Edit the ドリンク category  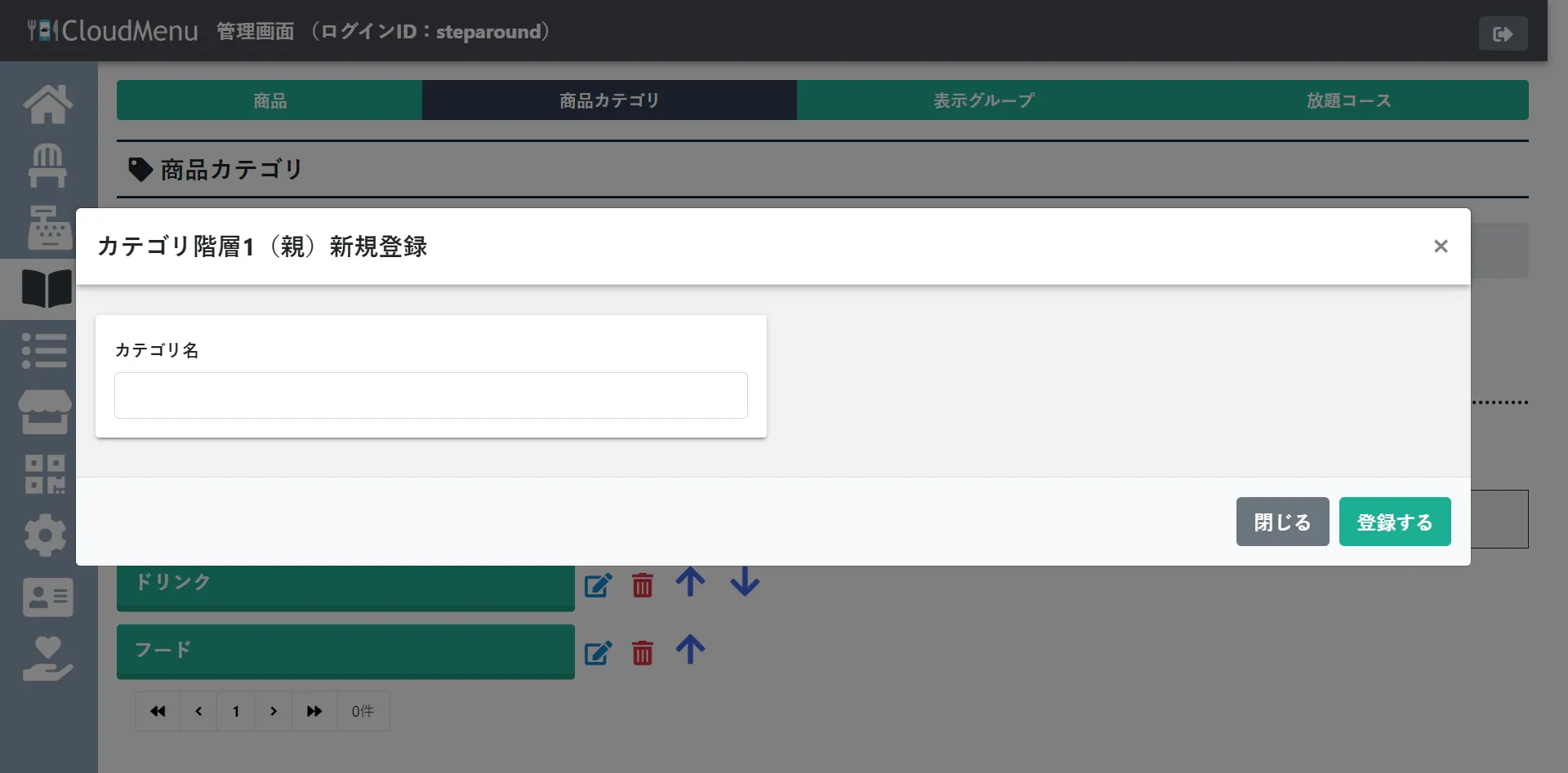598,584
